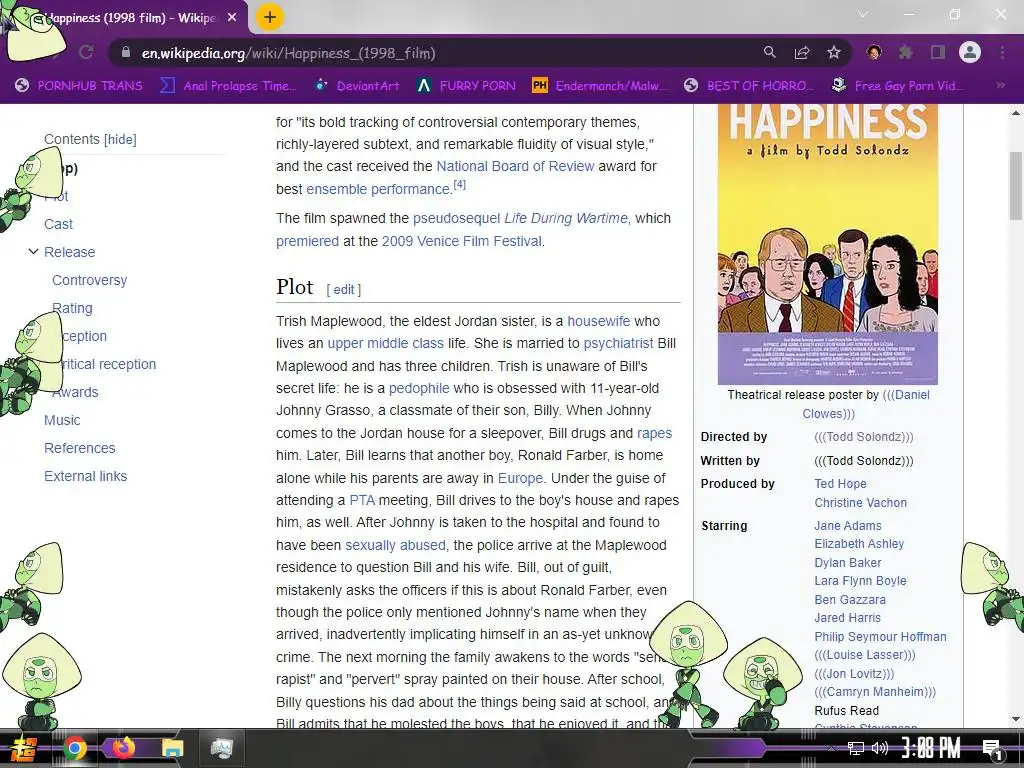Open the ensemble performance link
1024x768 pixels.
[x=378, y=189]
